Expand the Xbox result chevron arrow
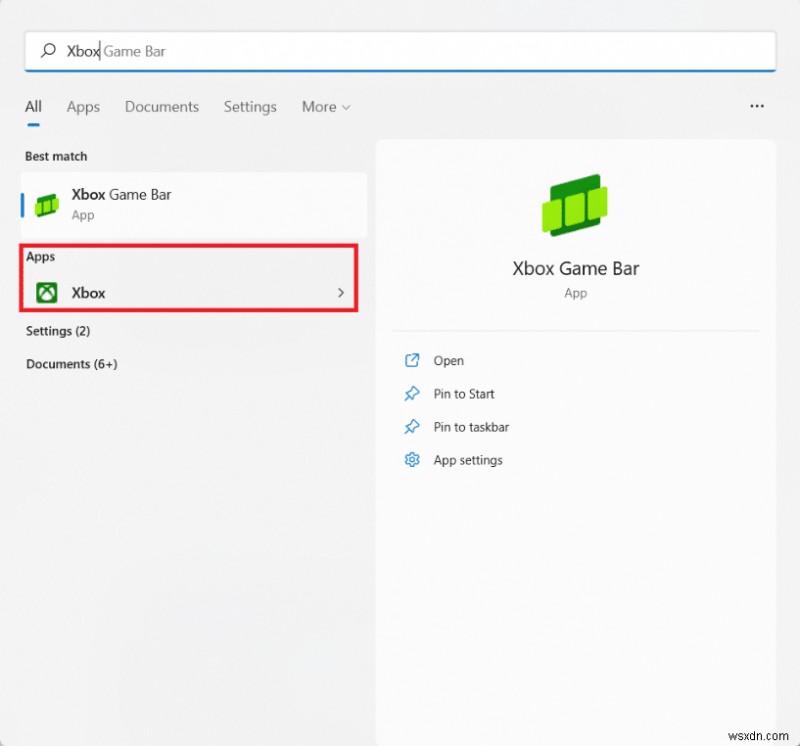 341,293
